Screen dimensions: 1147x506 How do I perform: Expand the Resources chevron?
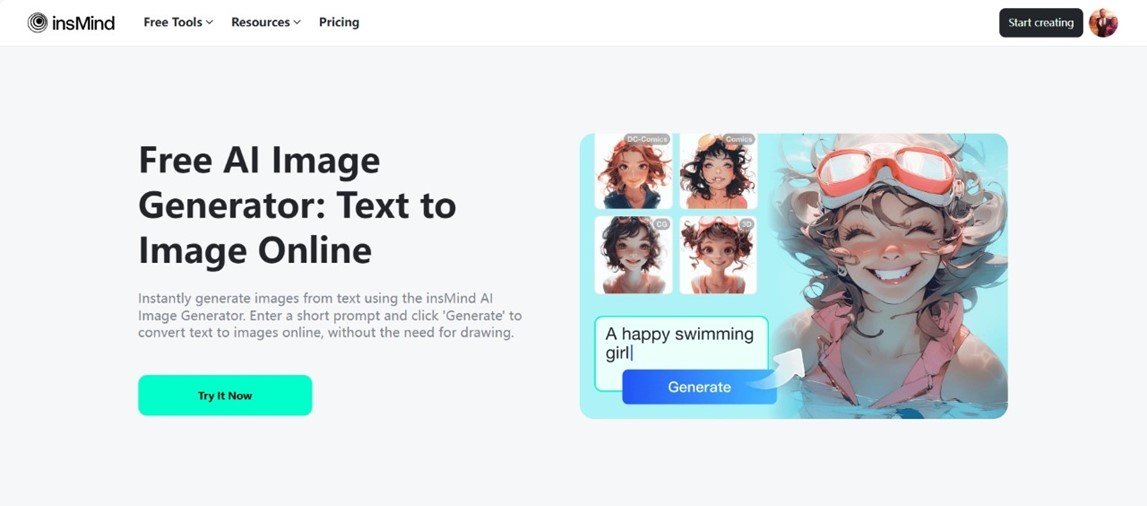297,23
